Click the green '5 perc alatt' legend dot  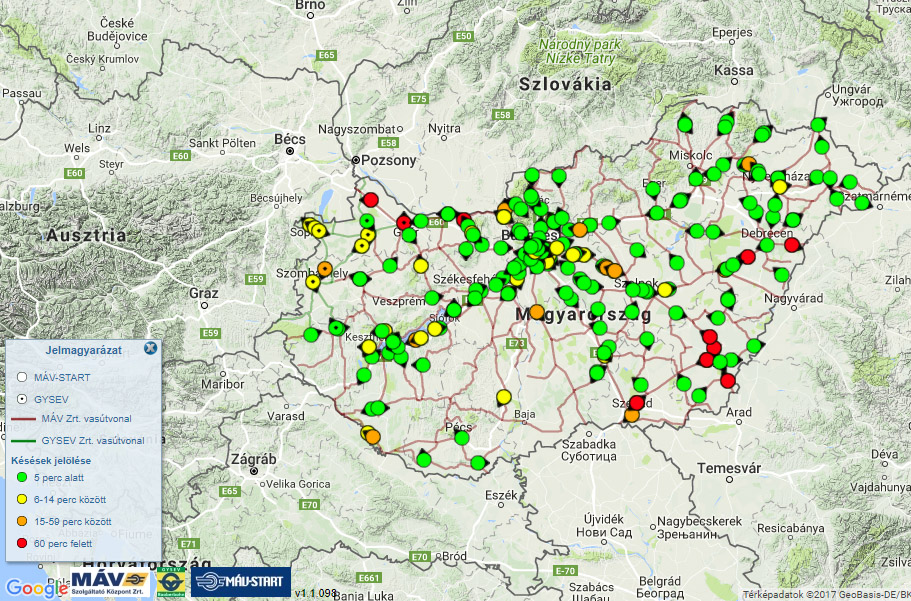click(x=21, y=477)
